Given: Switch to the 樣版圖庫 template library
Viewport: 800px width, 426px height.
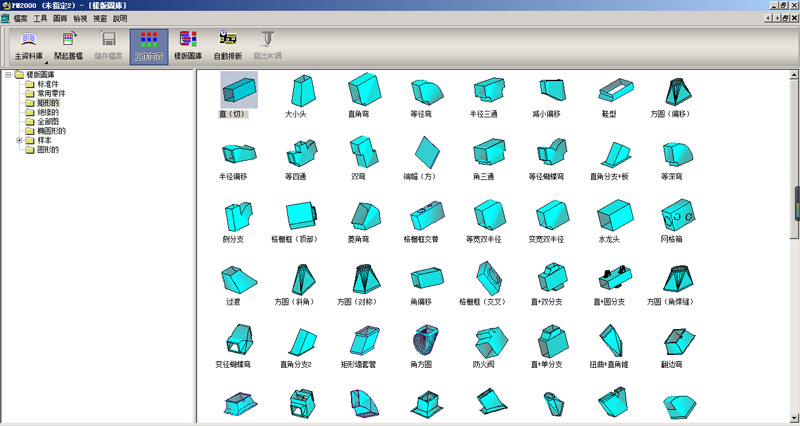Looking at the screenshot, I should tap(188, 46).
